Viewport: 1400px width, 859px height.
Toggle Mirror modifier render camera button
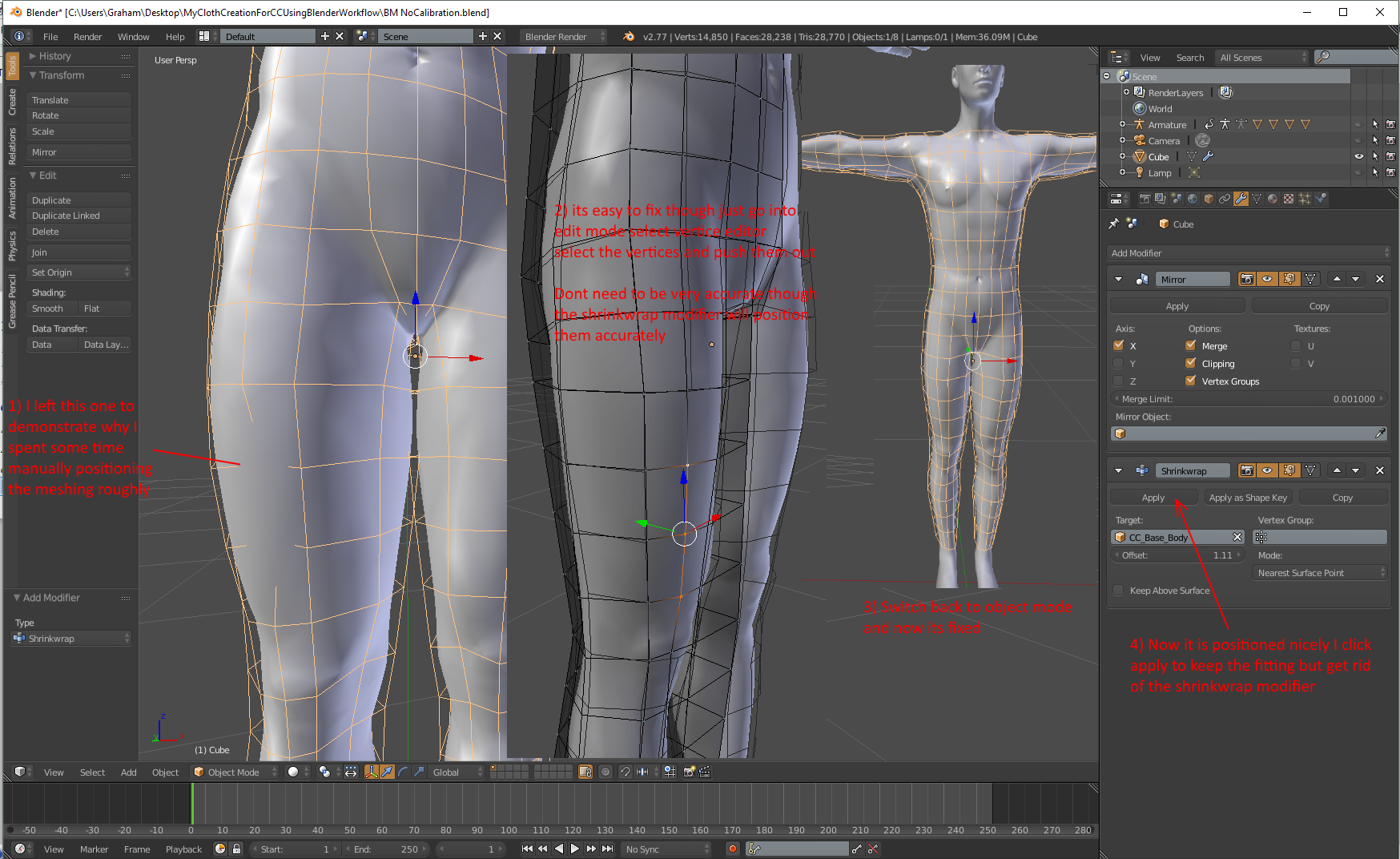[1246, 279]
